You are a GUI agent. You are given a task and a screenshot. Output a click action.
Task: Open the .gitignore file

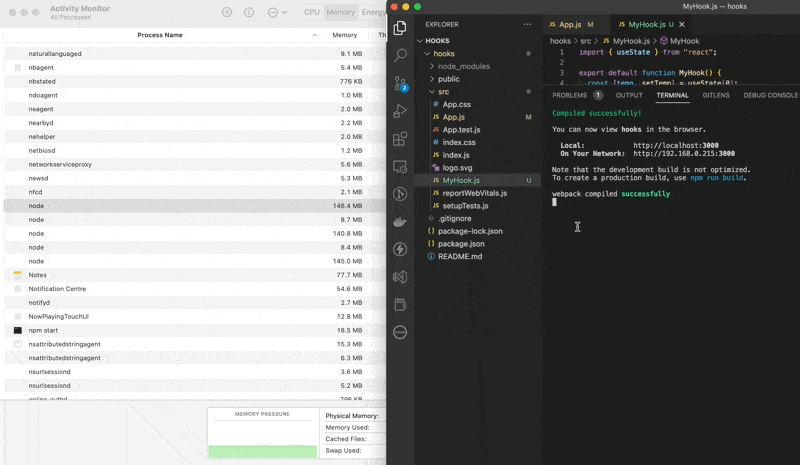click(x=454, y=218)
